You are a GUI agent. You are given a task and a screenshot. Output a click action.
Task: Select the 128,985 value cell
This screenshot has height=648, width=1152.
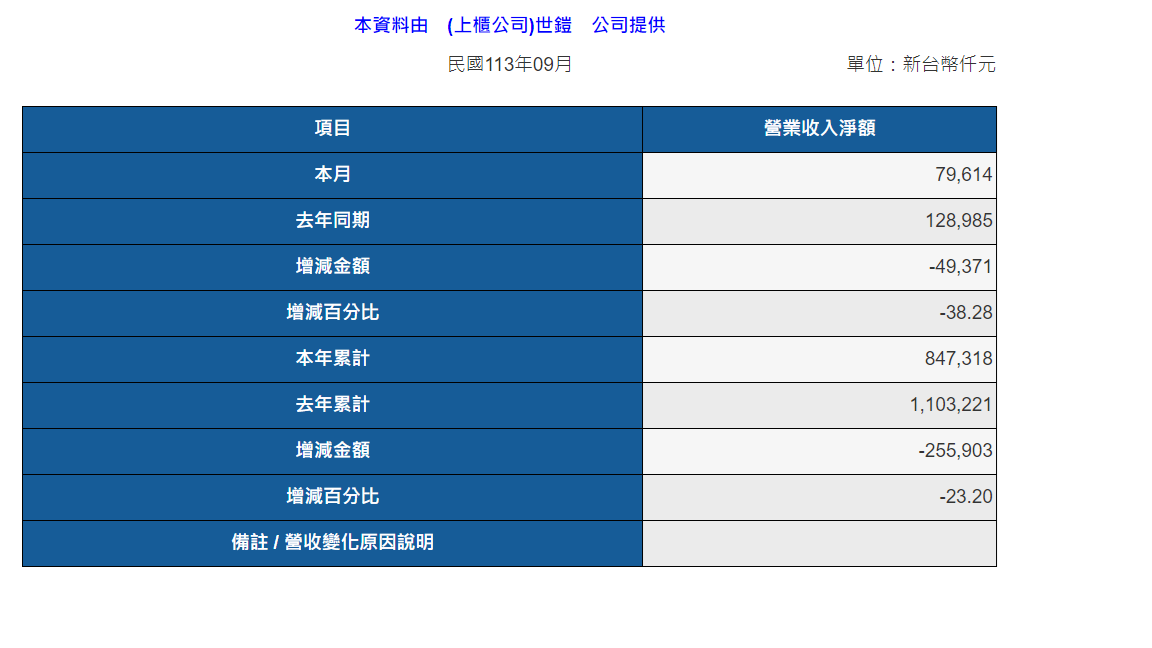[958, 221]
